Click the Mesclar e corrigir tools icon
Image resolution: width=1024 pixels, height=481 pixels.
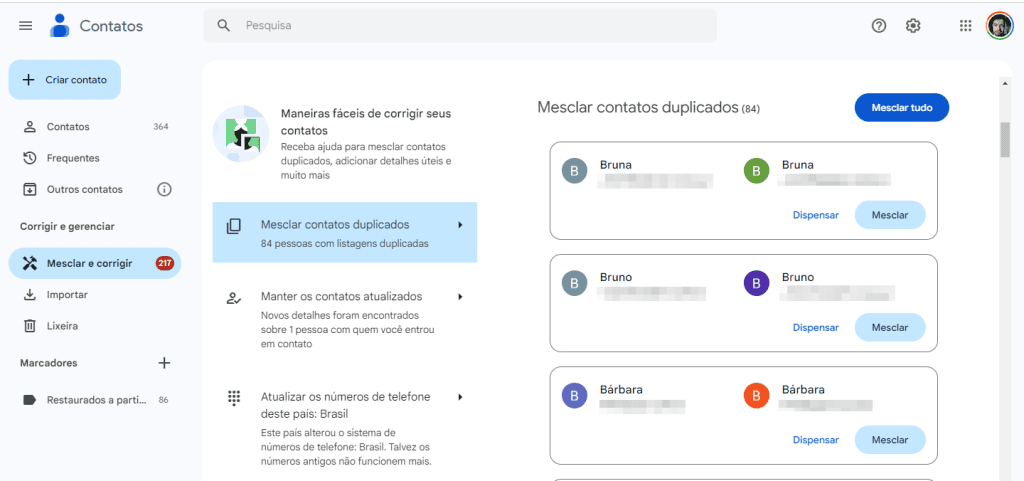pyautogui.click(x=30, y=264)
